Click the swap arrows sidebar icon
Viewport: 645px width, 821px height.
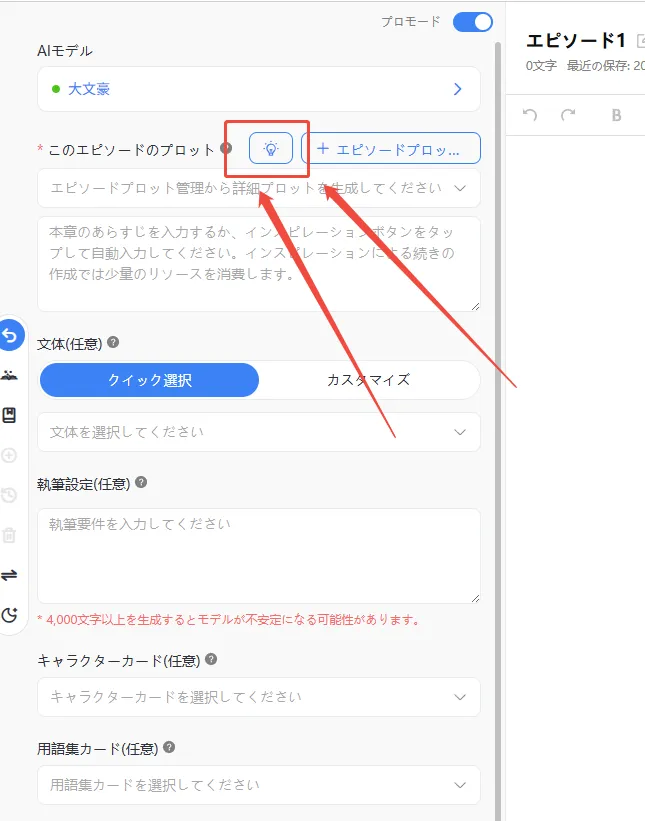pos(9,575)
